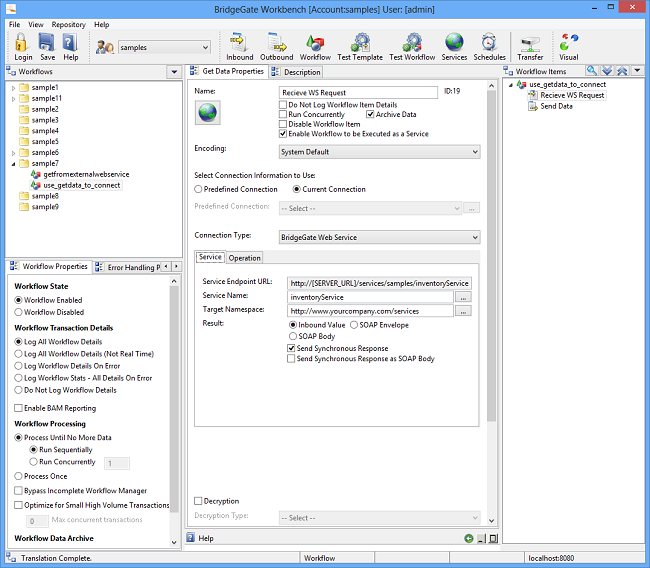
Task: Click the Save toolbar icon
Action: (47, 46)
